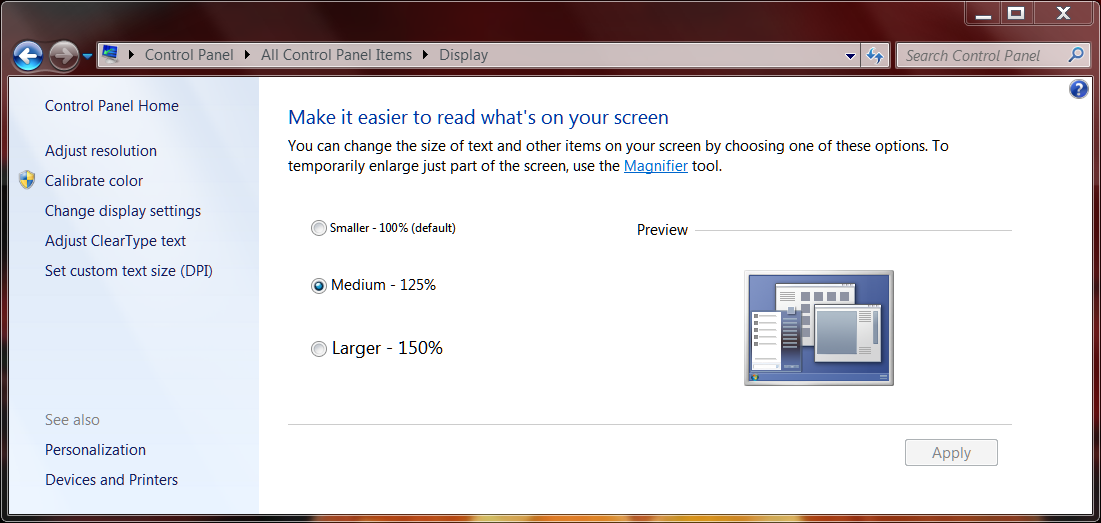Click the Apply button
The width and height of the screenshot is (1101, 523).
tap(951, 453)
